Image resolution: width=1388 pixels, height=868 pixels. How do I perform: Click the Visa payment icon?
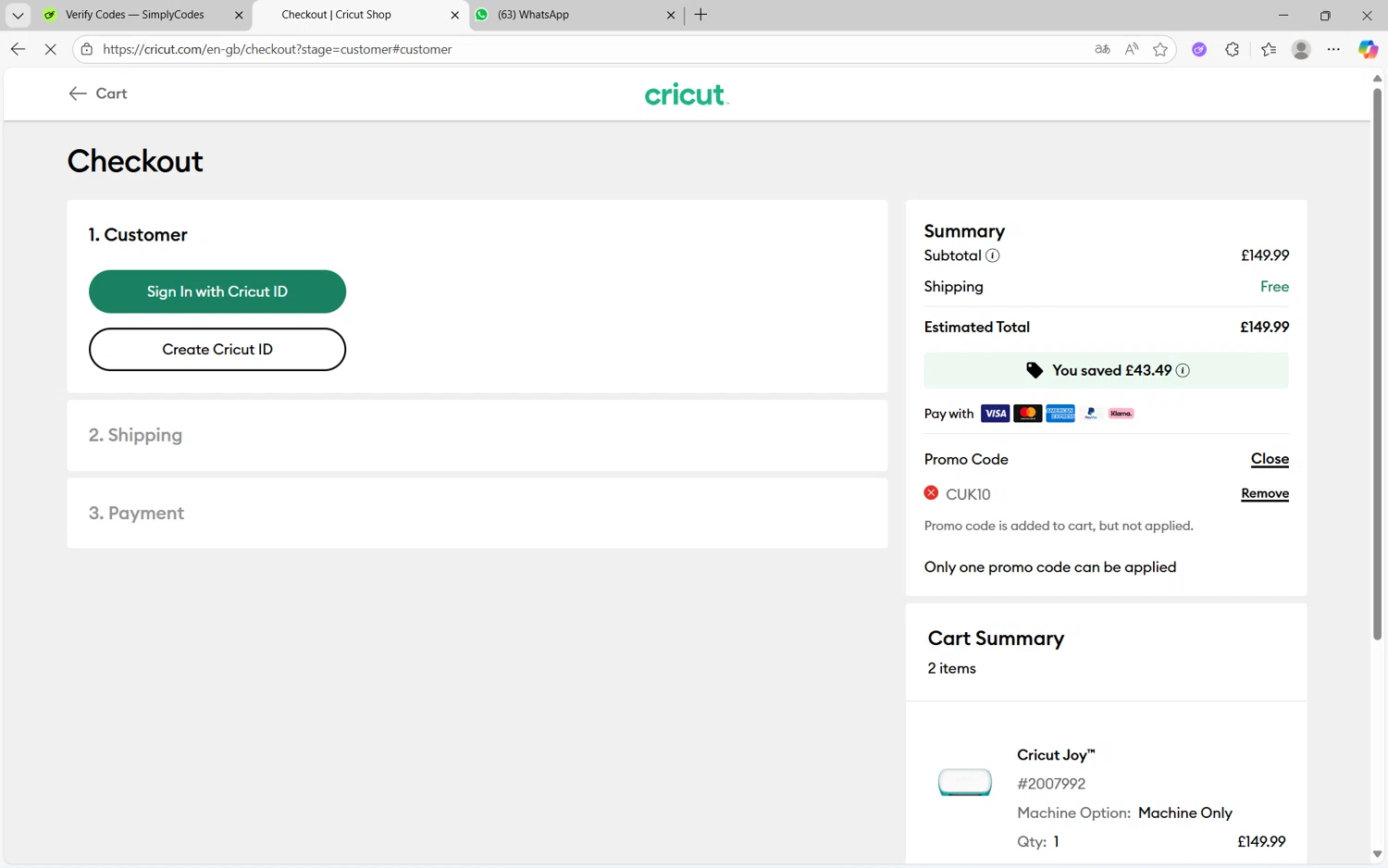click(x=996, y=414)
